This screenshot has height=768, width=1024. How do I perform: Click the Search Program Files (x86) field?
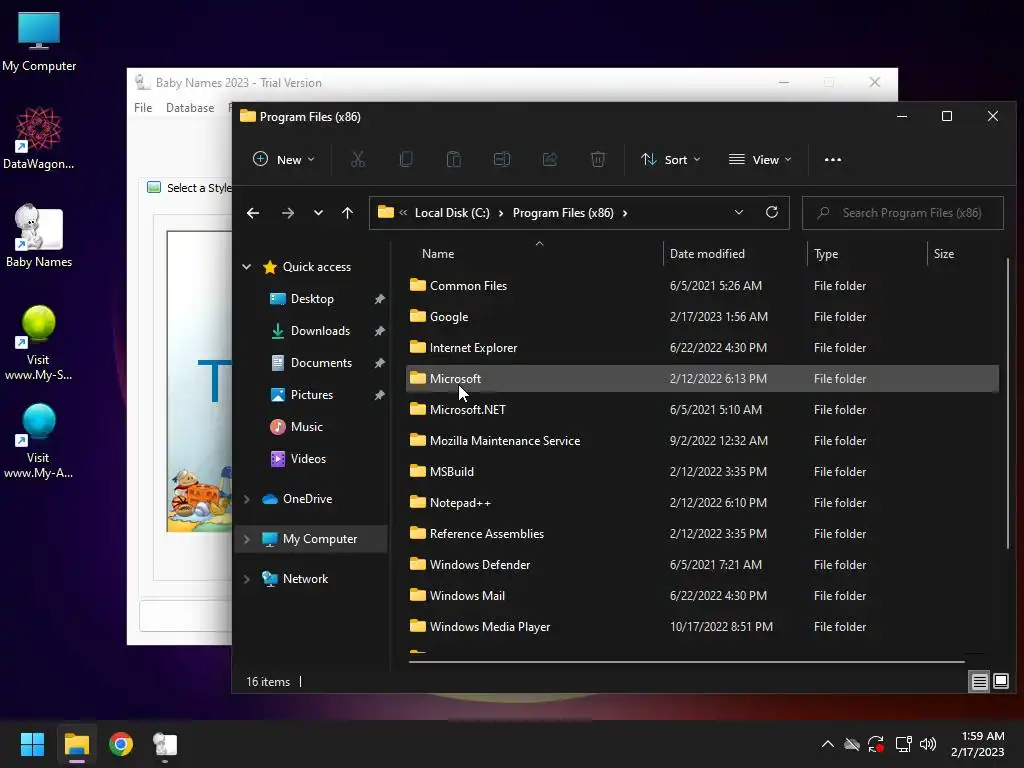[903, 213]
